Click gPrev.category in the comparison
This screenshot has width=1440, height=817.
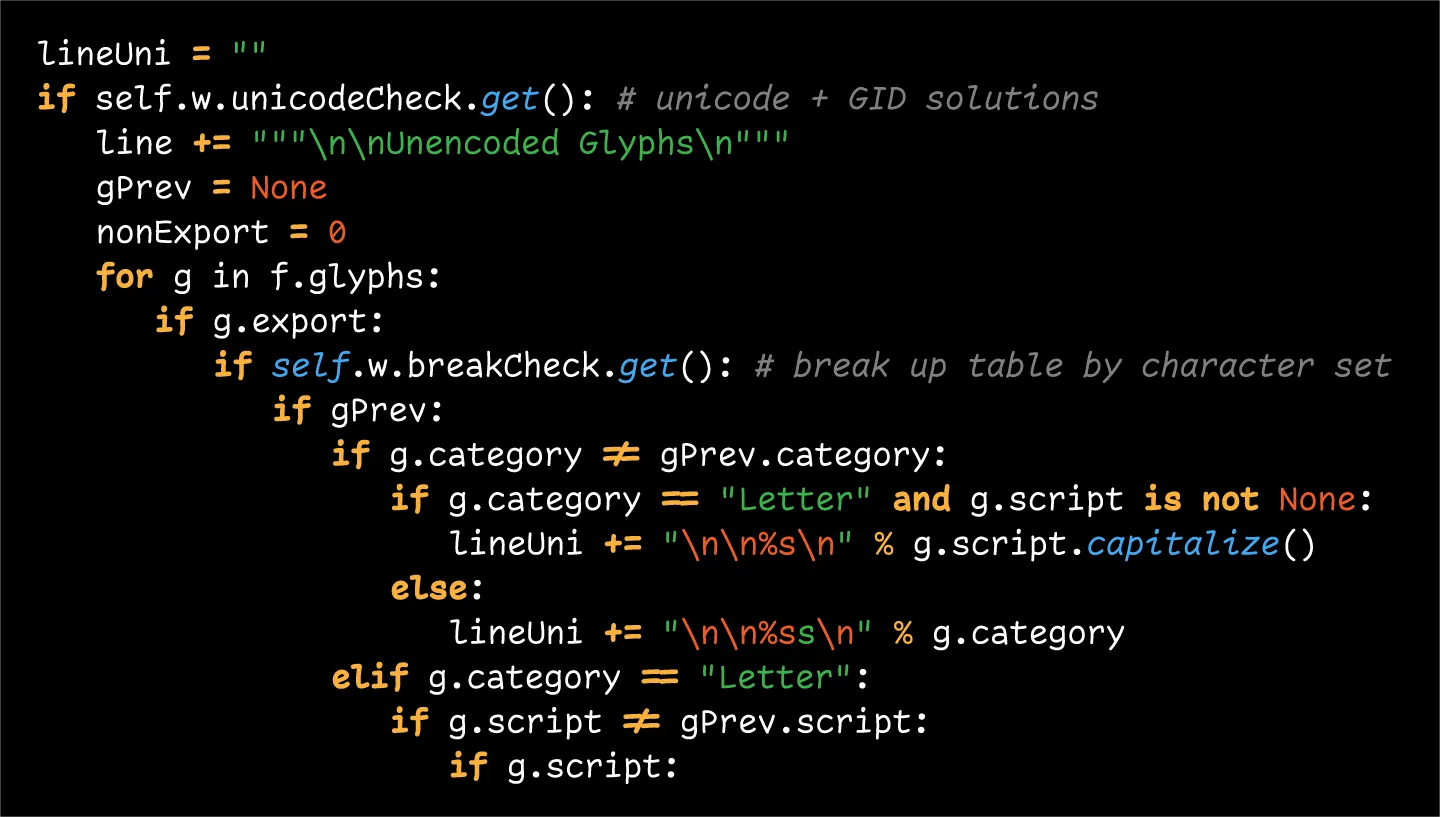[802, 455]
